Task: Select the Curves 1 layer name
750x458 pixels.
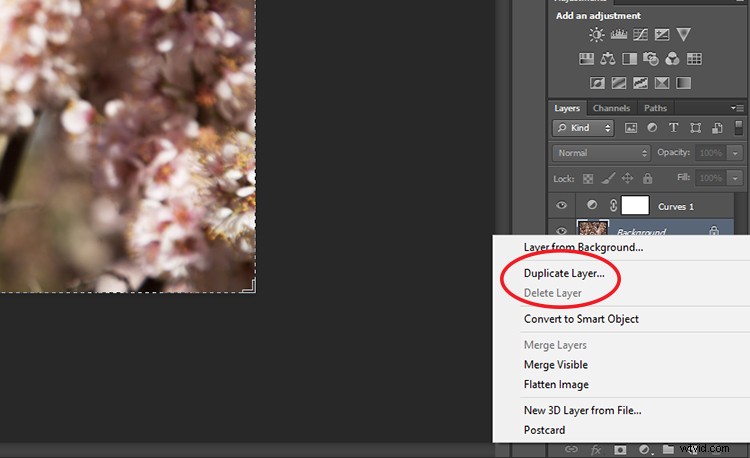Action: 675,207
